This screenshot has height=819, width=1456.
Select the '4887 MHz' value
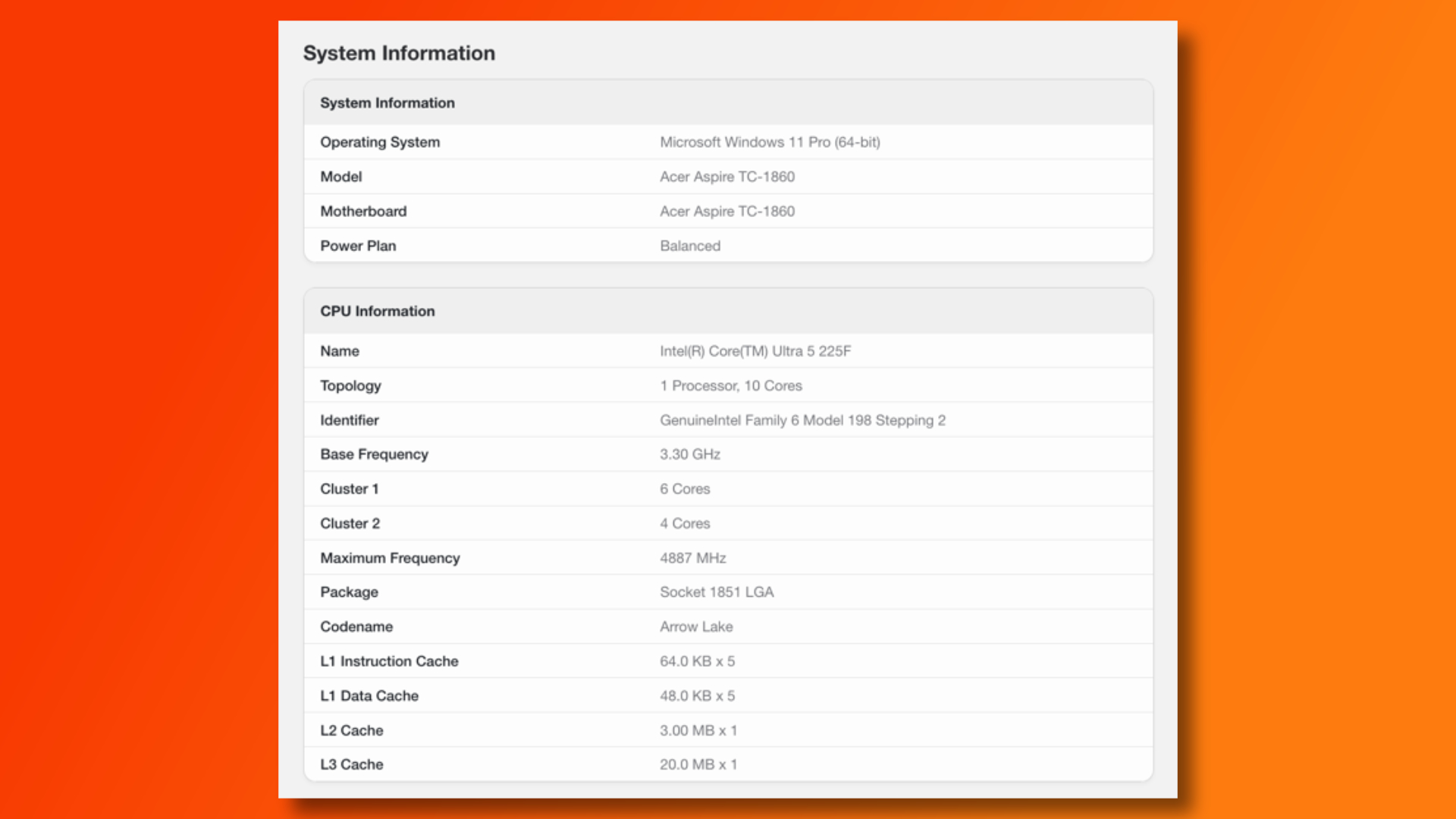(693, 558)
